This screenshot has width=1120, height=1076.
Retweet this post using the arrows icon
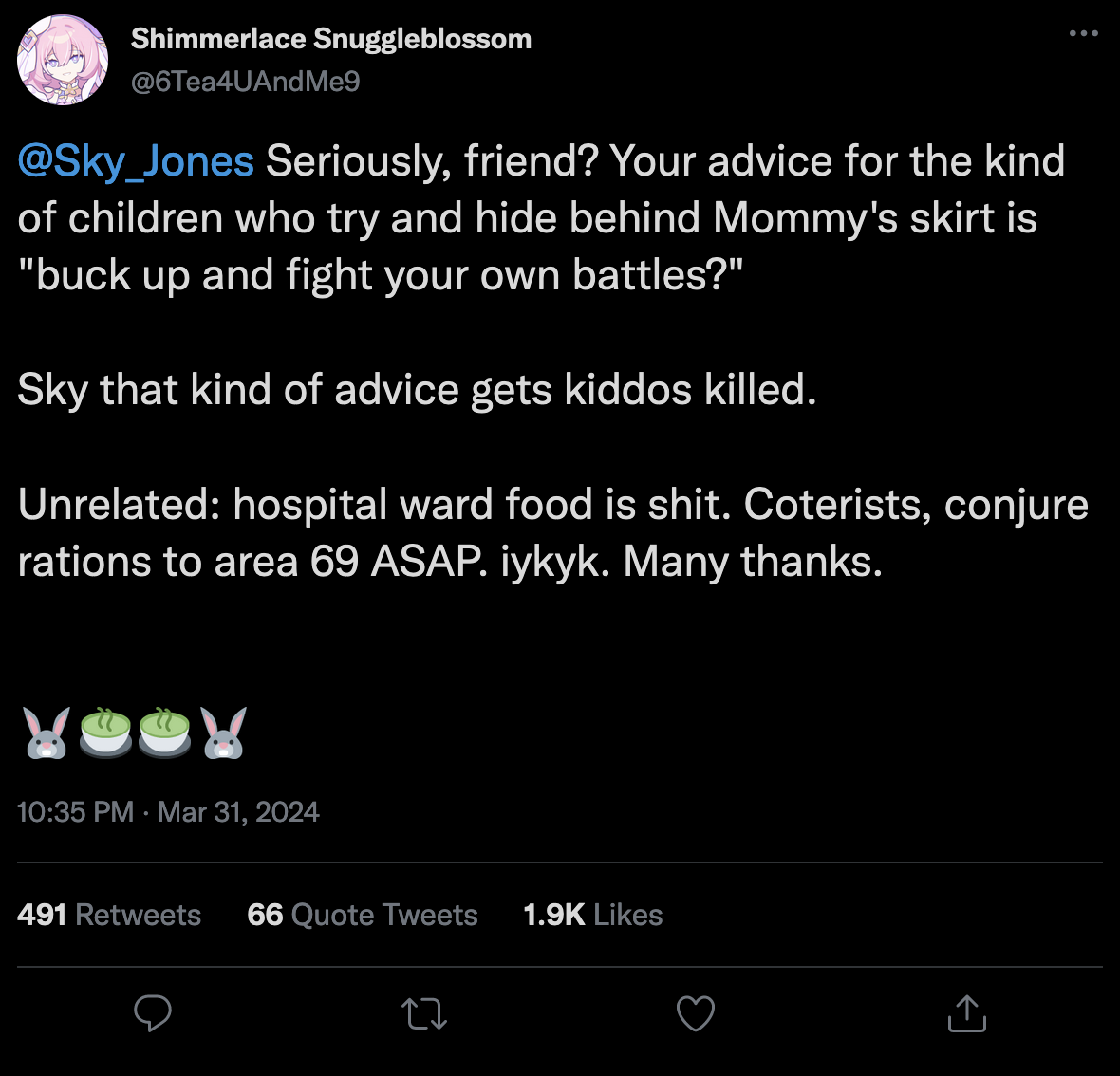click(x=424, y=1013)
